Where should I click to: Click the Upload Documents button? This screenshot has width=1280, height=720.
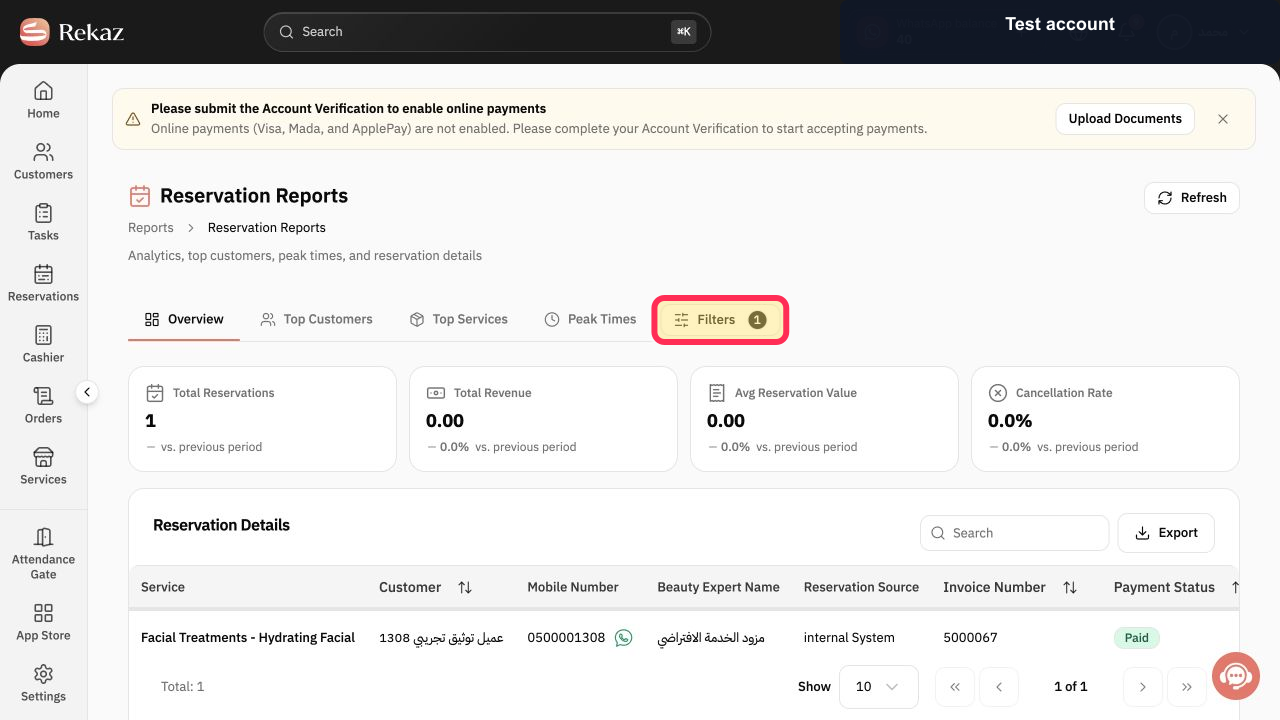coord(1125,119)
